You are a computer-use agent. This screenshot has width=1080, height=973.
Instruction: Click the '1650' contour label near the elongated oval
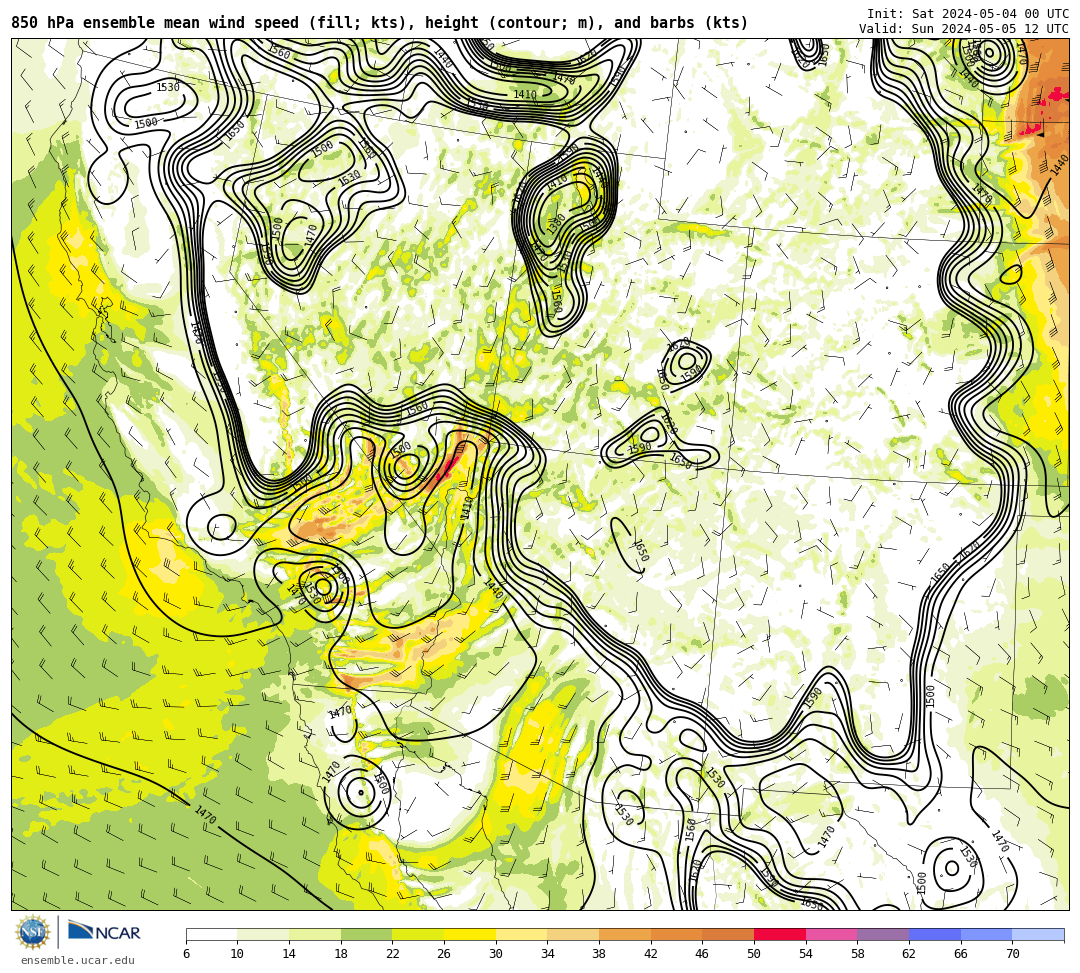coord(641,550)
